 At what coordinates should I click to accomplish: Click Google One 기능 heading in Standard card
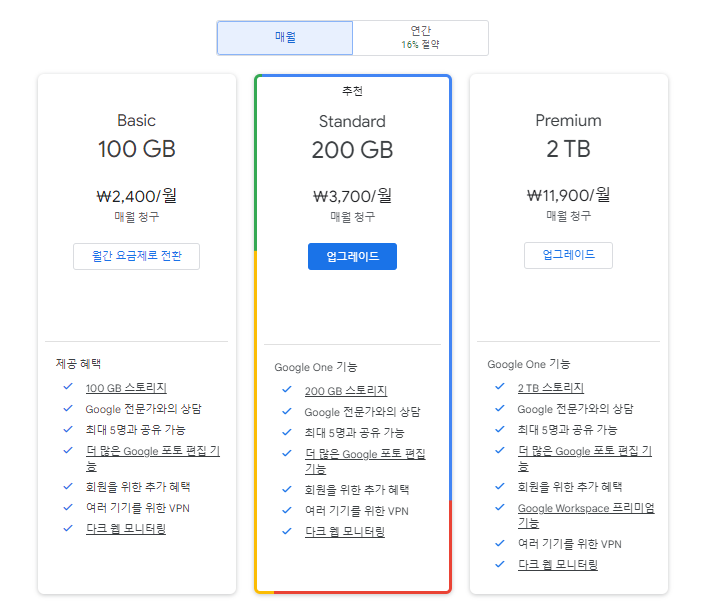[316, 367]
